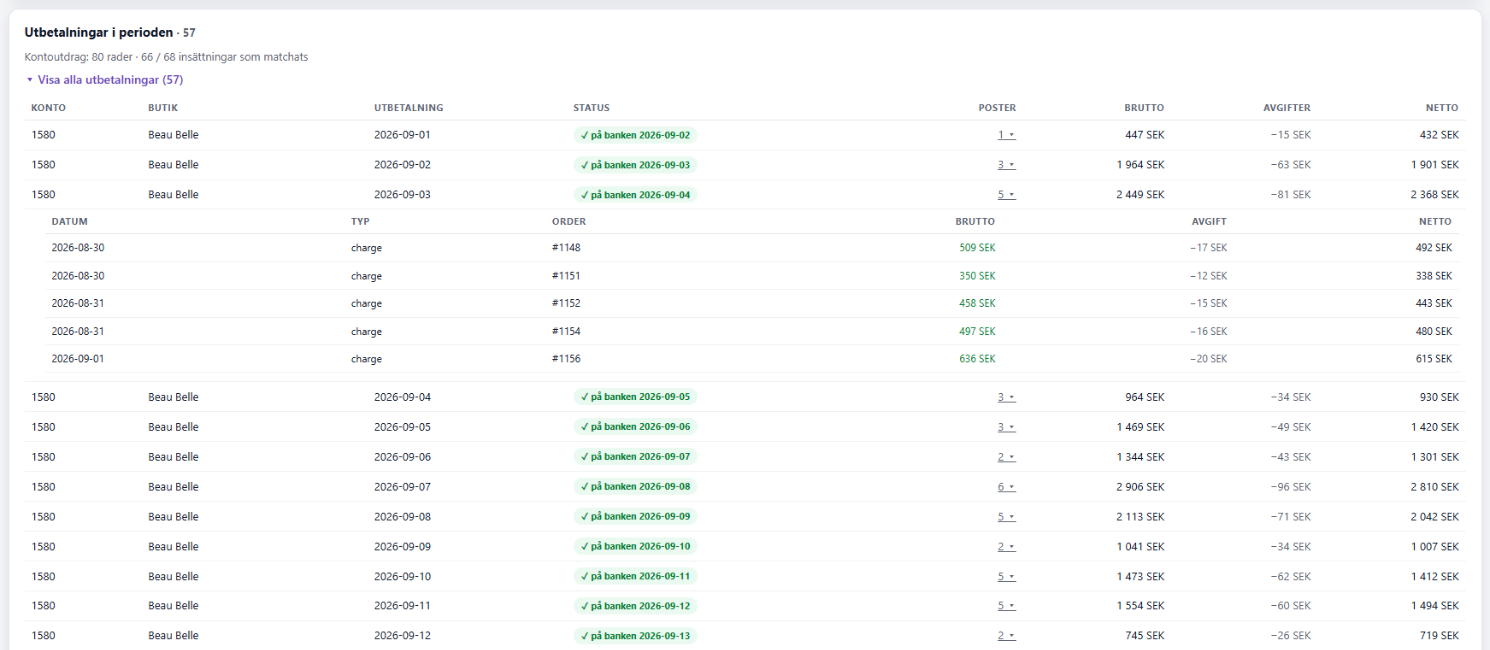Expand poster for payout 2026-09-04
Viewport: 1490px width, 650px height.
[x=1006, y=397]
